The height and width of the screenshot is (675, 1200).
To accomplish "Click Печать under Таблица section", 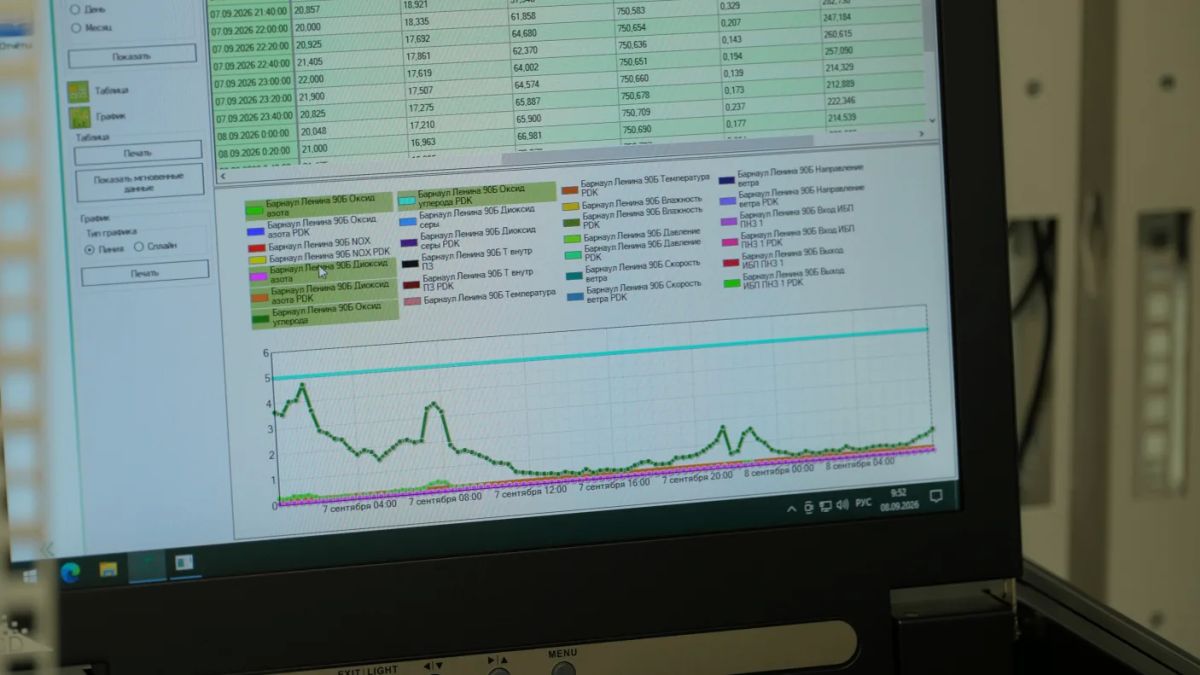I will coord(138,152).
